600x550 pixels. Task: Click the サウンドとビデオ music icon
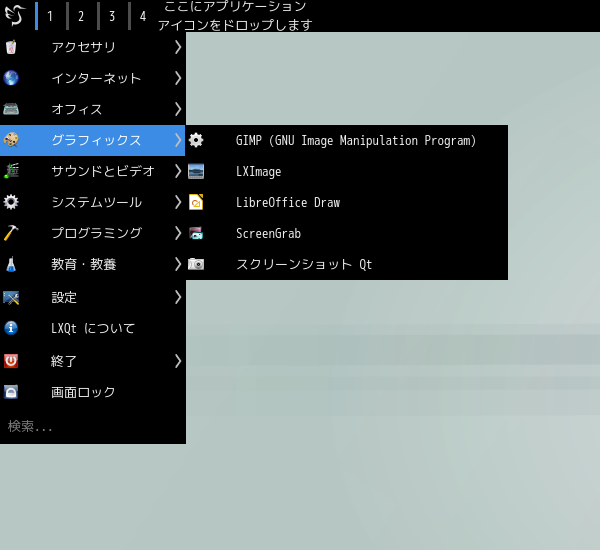click(x=11, y=171)
